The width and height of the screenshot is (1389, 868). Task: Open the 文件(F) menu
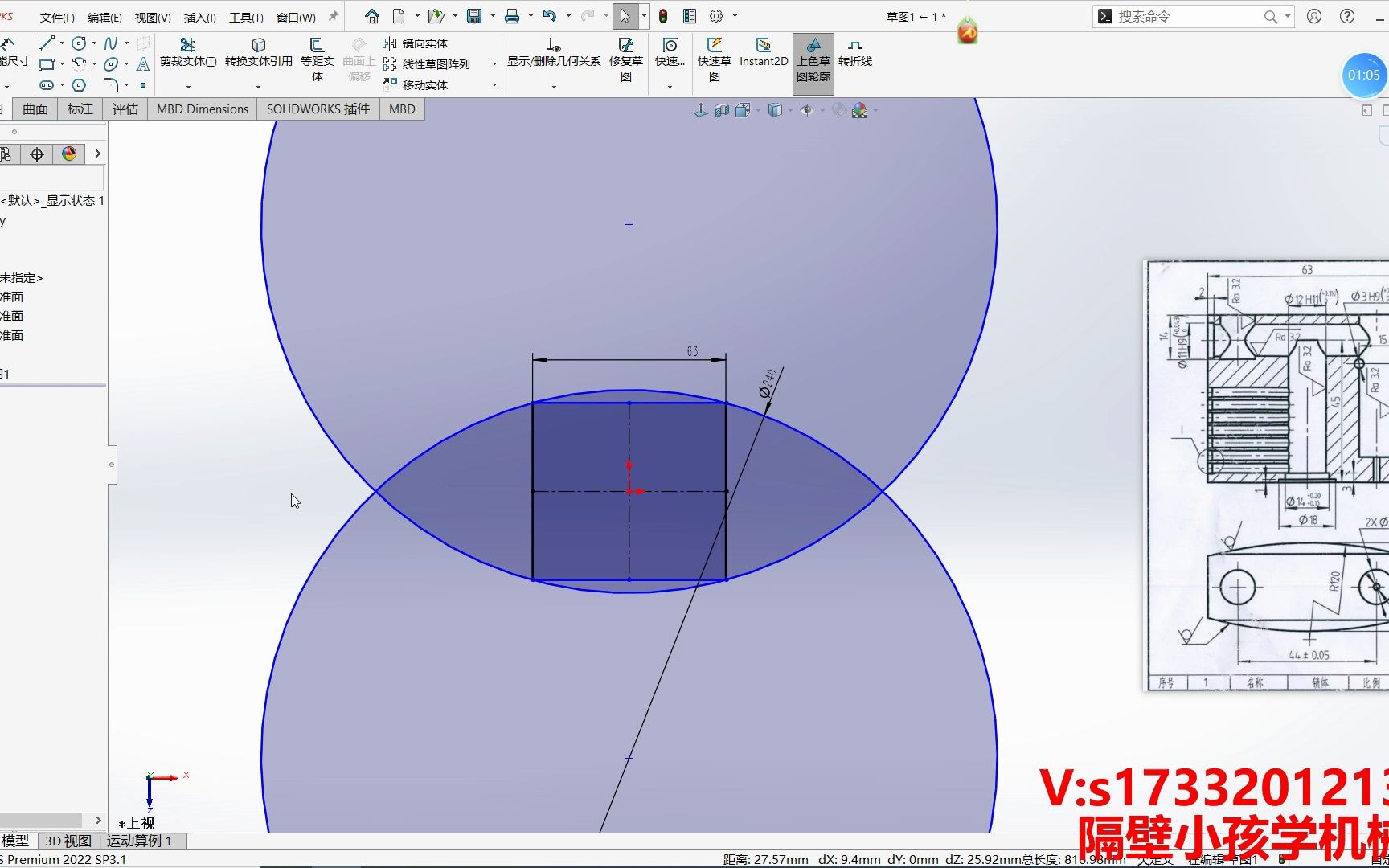point(57,17)
